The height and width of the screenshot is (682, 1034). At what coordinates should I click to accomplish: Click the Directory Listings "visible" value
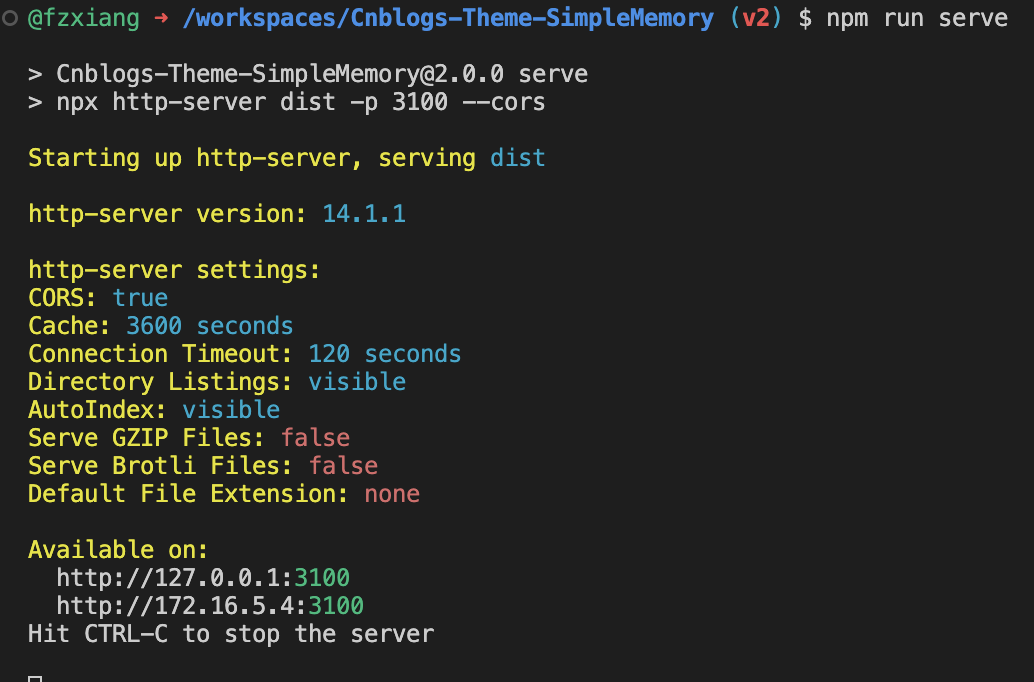pyautogui.click(x=357, y=382)
